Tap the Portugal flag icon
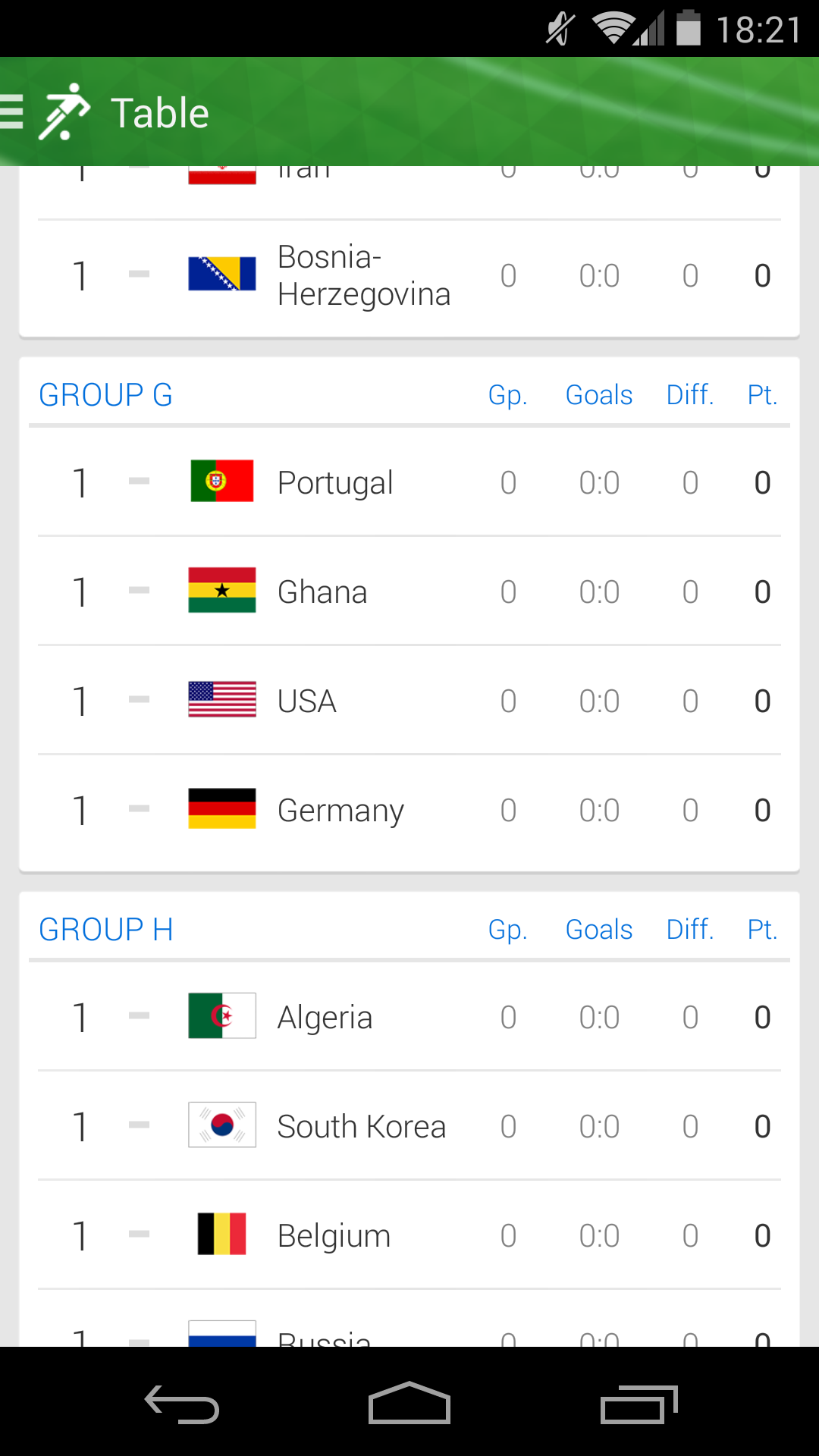Viewport: 819px width, 1456px height. [x=221, y=481]
